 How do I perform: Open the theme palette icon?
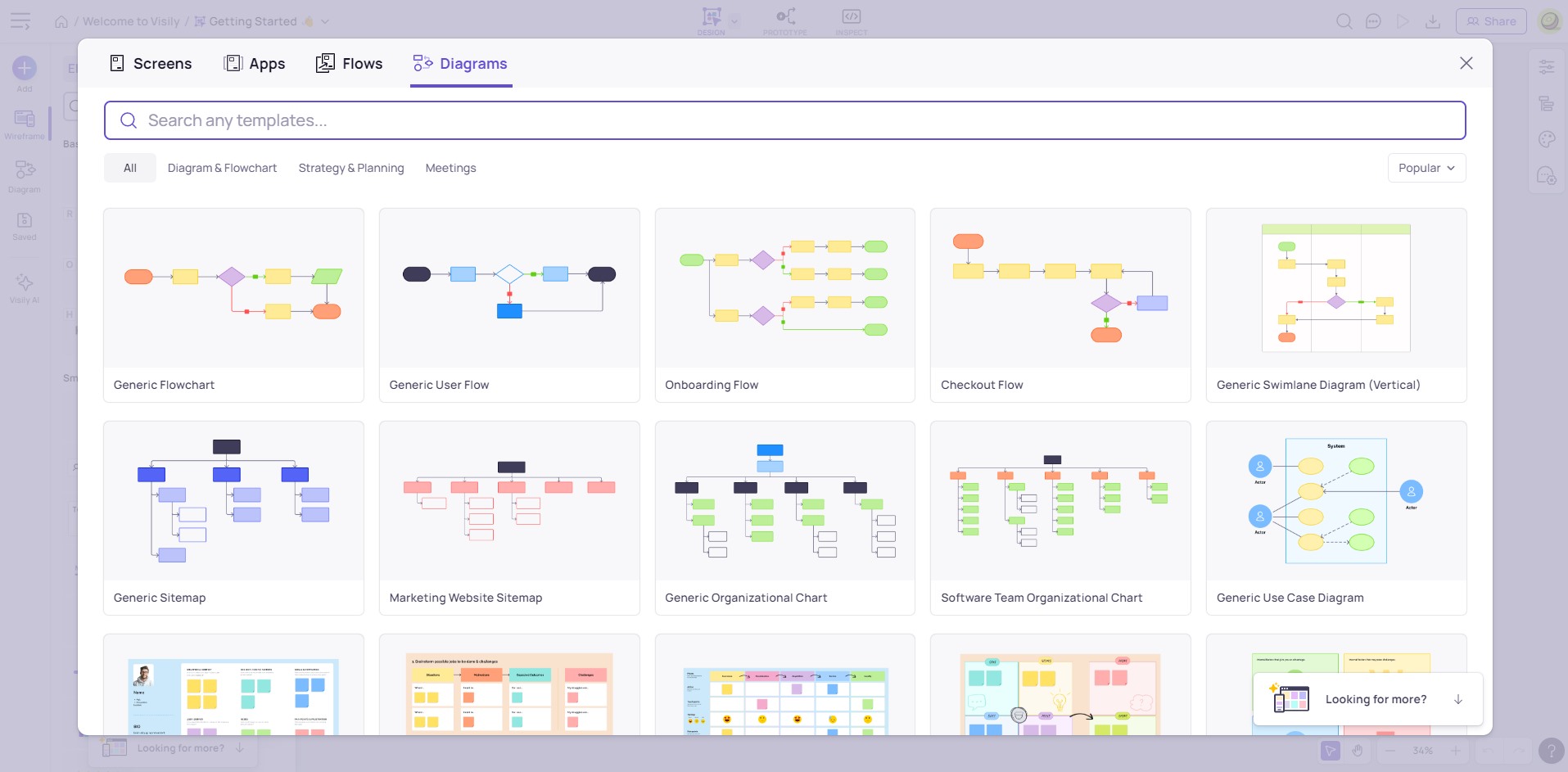point(1547,139)
